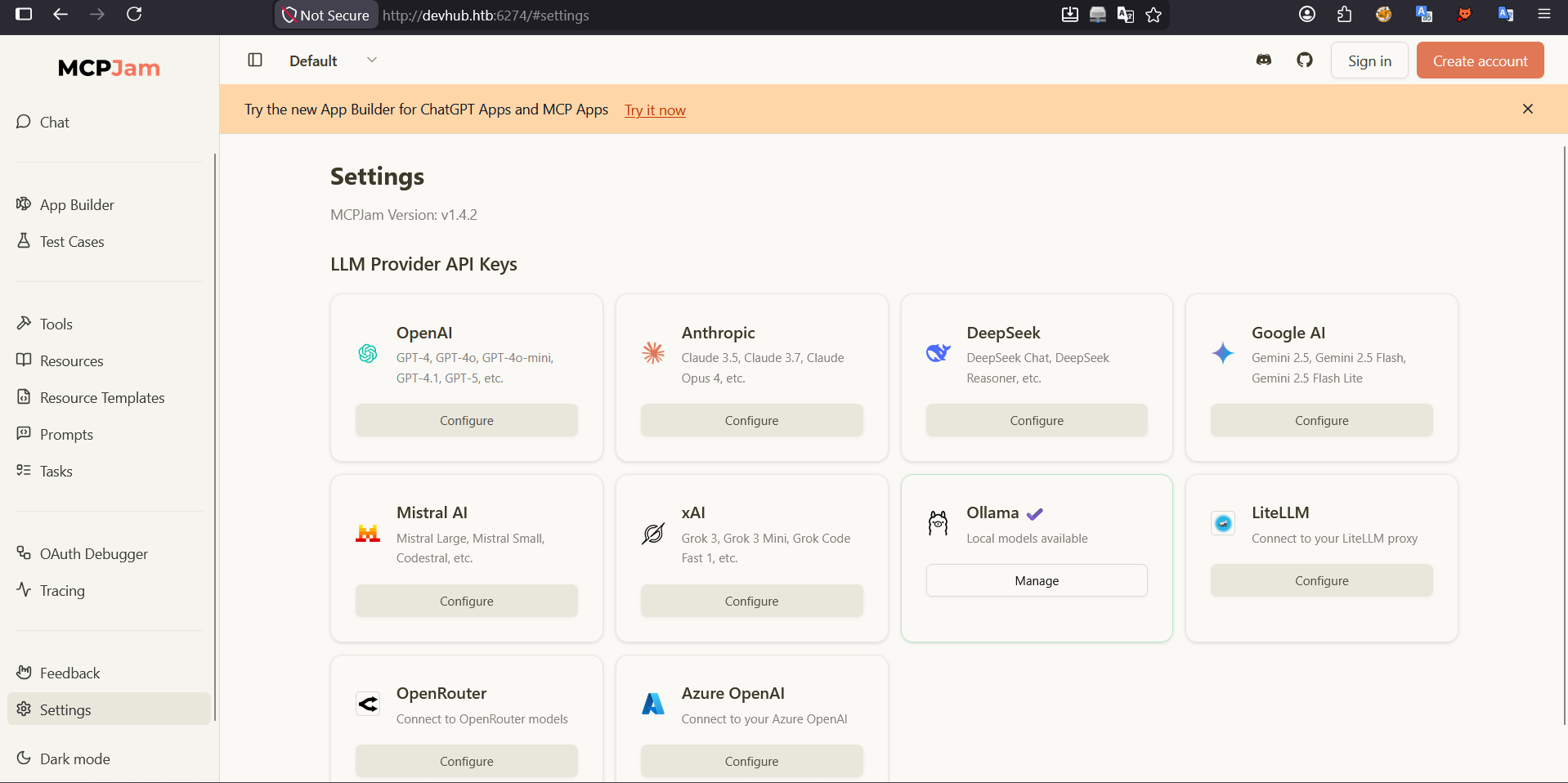This screenshot has width=1568, height=783.
Task: Configure the Google AI API key
Action: coord(1322,420)
